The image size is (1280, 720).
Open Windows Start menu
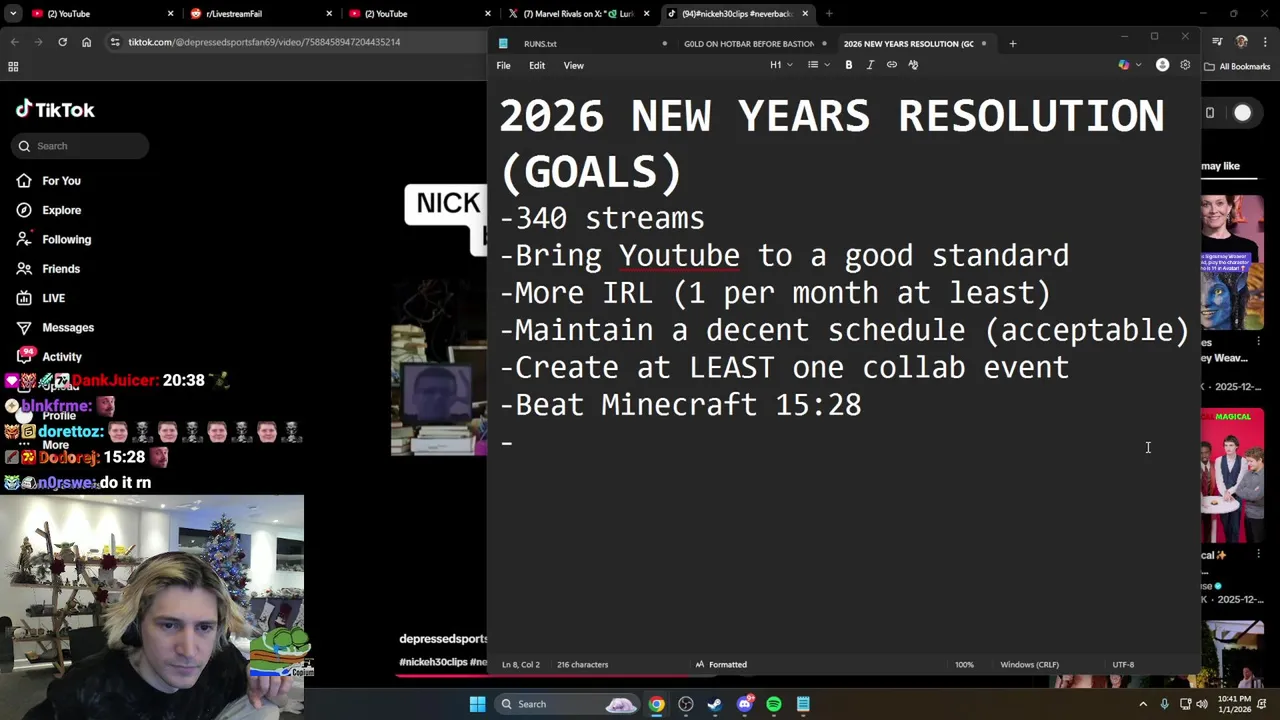pyautogui.click(x=477, y=704)
